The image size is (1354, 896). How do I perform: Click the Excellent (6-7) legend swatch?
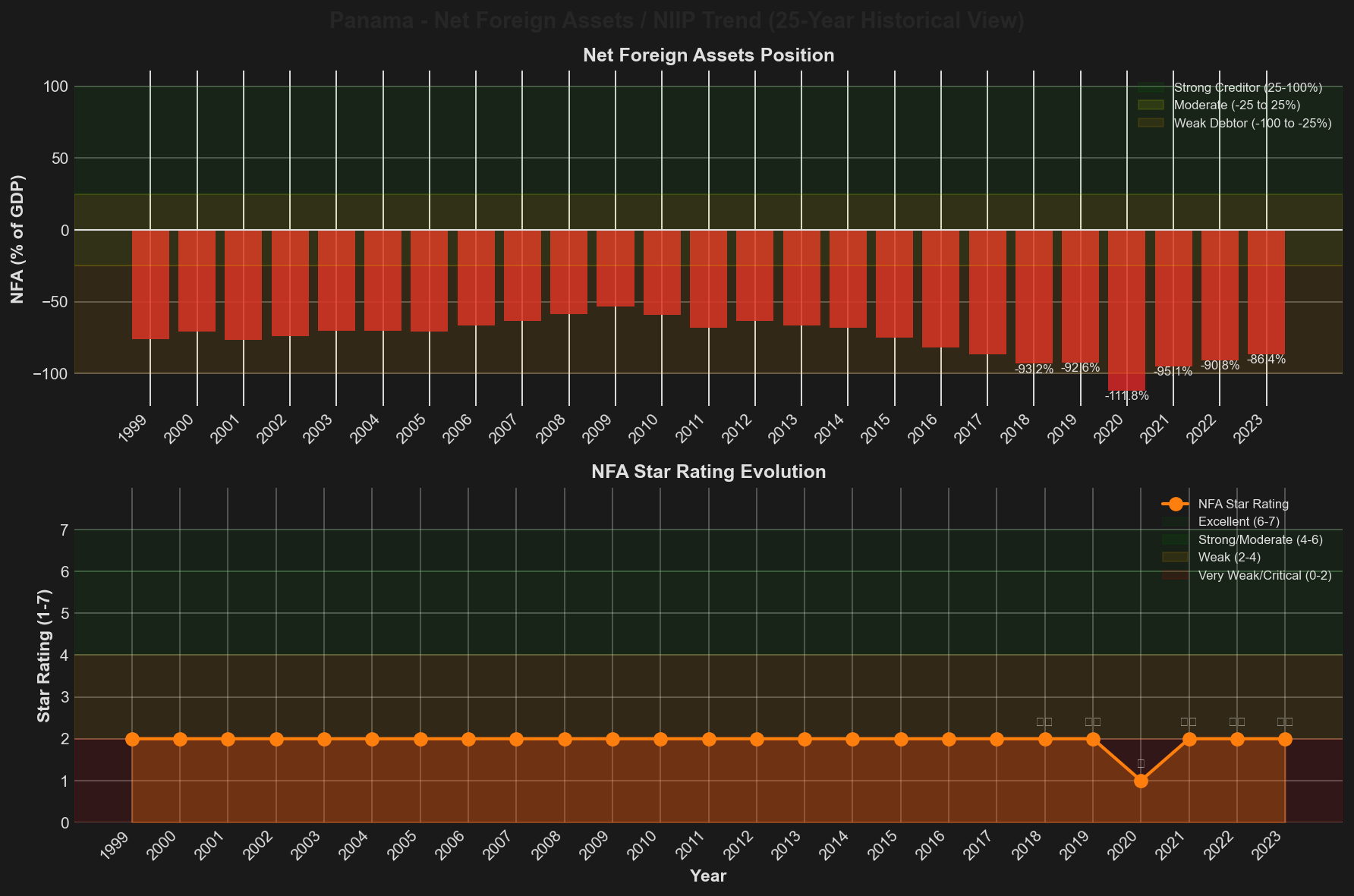[x=1175, y=522]
